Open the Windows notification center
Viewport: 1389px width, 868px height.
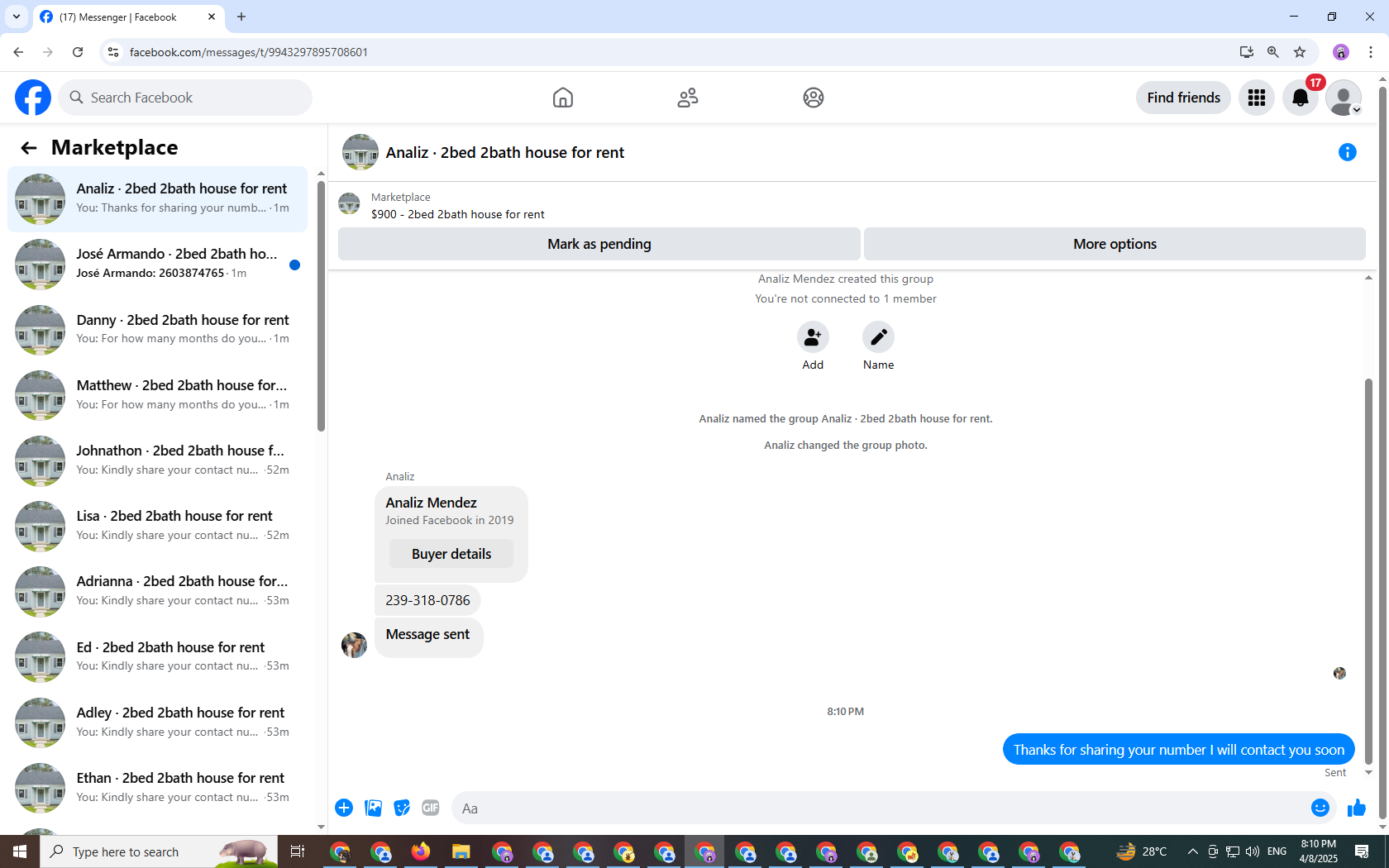pos(1362,851)
